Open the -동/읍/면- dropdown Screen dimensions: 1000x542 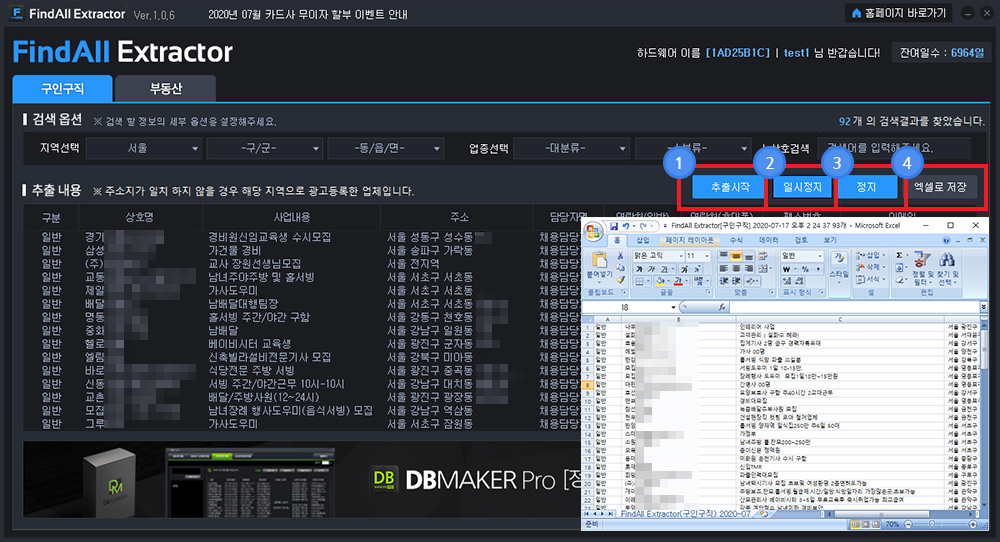[x=385, y=148]
